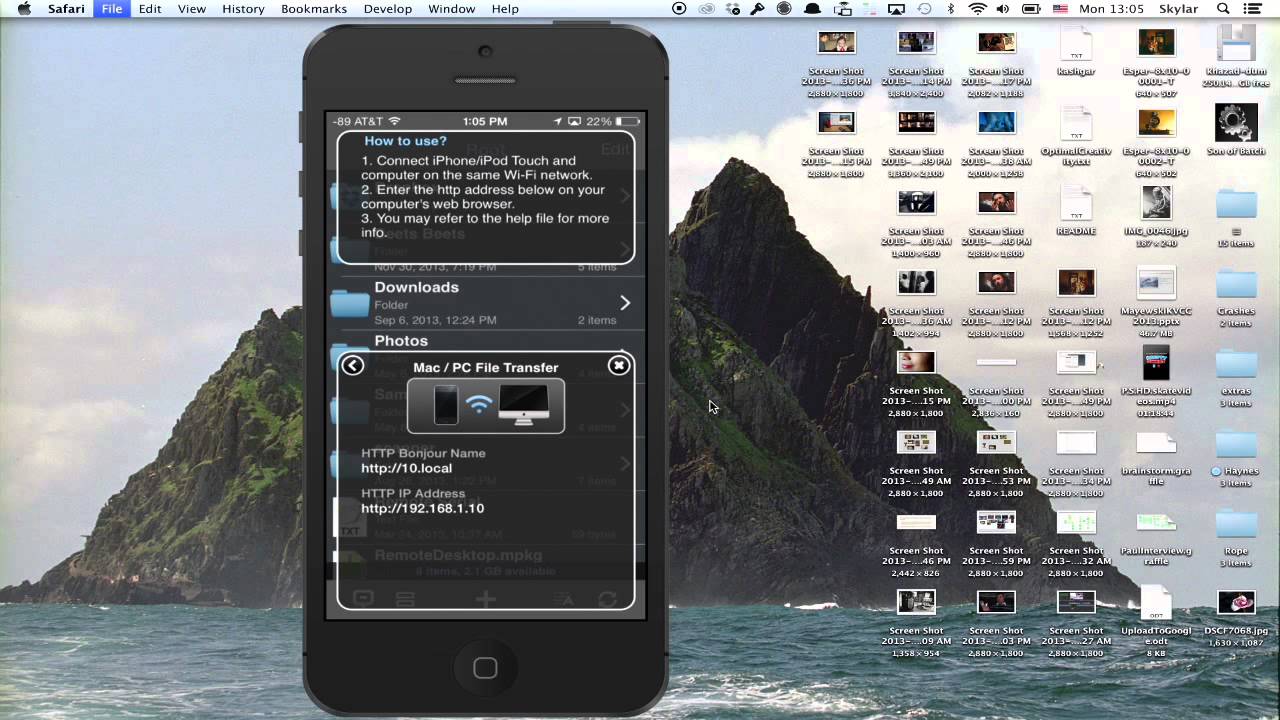Screen dimensions: 1280x720
Task: Open the Window menu
Action: tap(452, 9)
